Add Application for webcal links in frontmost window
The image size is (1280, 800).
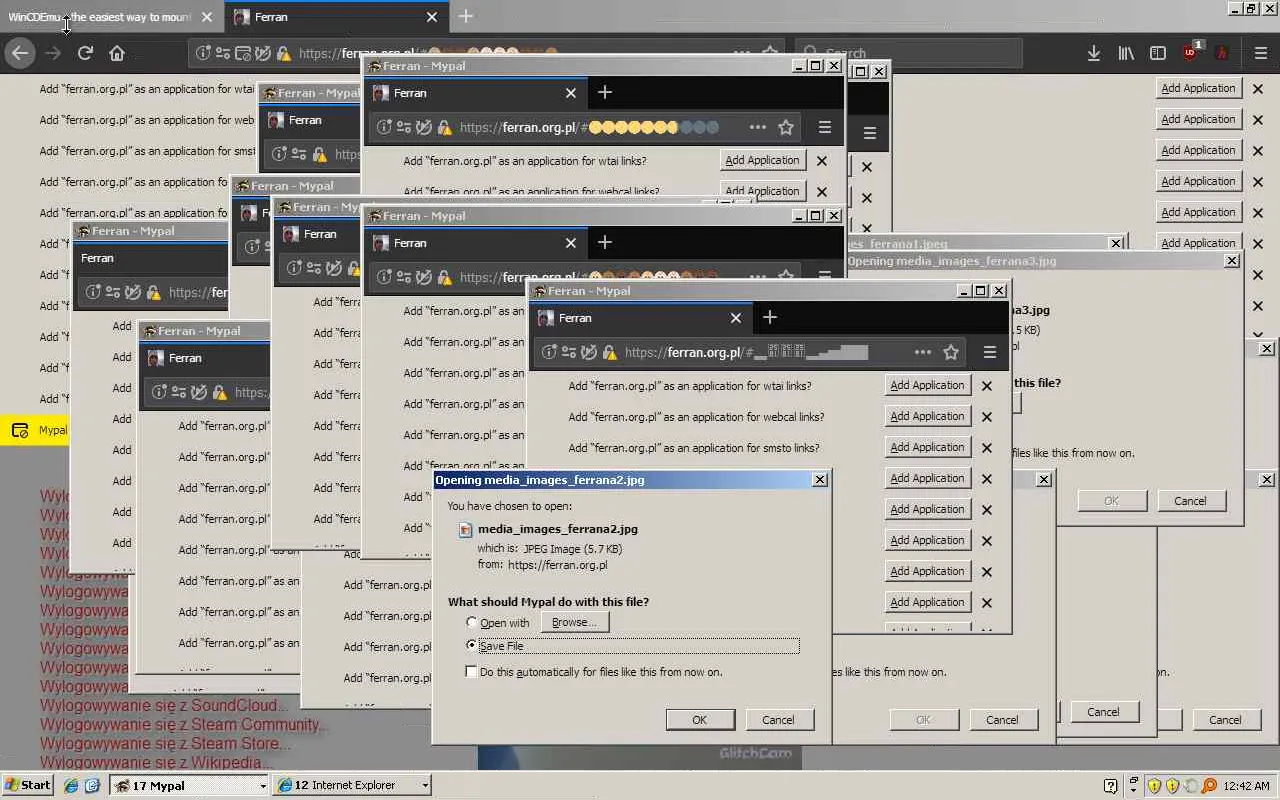927,416
